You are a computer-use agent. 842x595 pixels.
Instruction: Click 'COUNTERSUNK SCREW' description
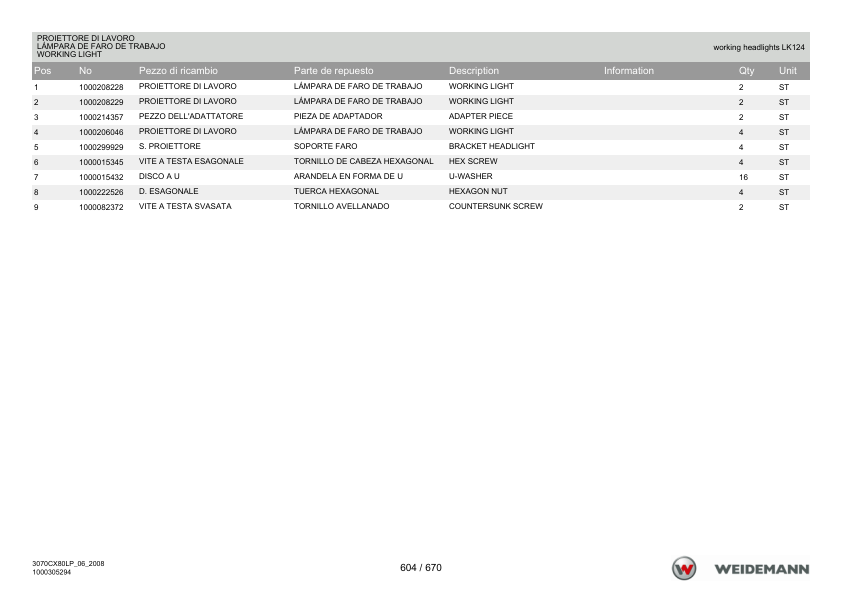point(496,206)
